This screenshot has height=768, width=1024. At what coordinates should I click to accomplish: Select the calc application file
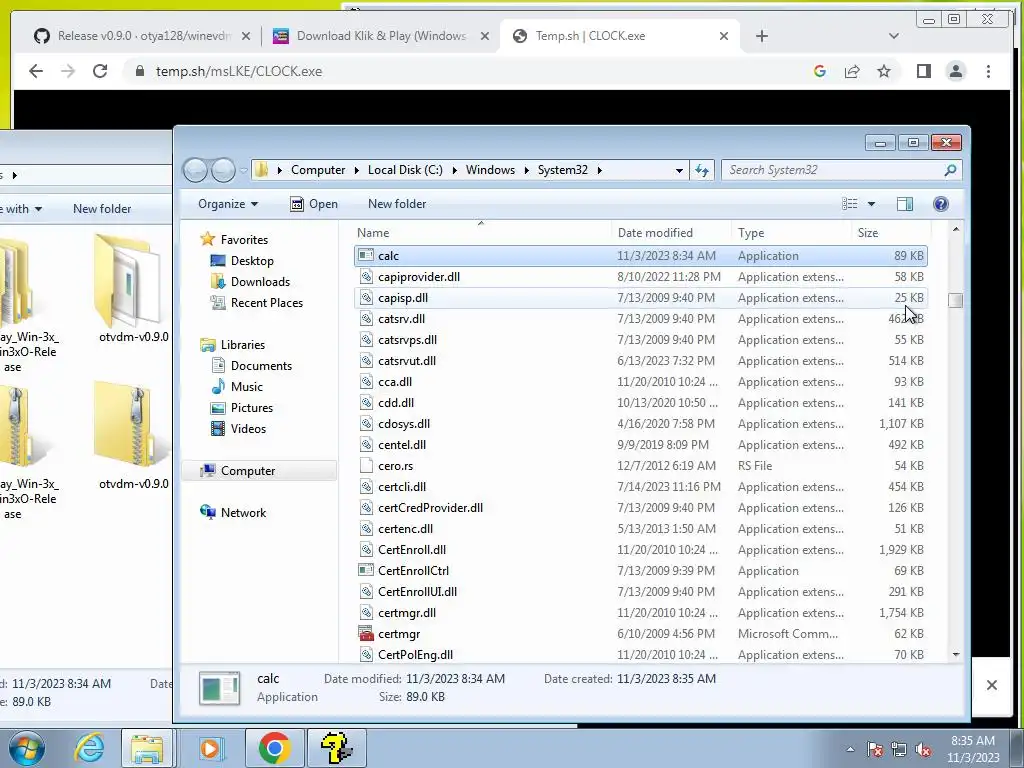[640, 256]
